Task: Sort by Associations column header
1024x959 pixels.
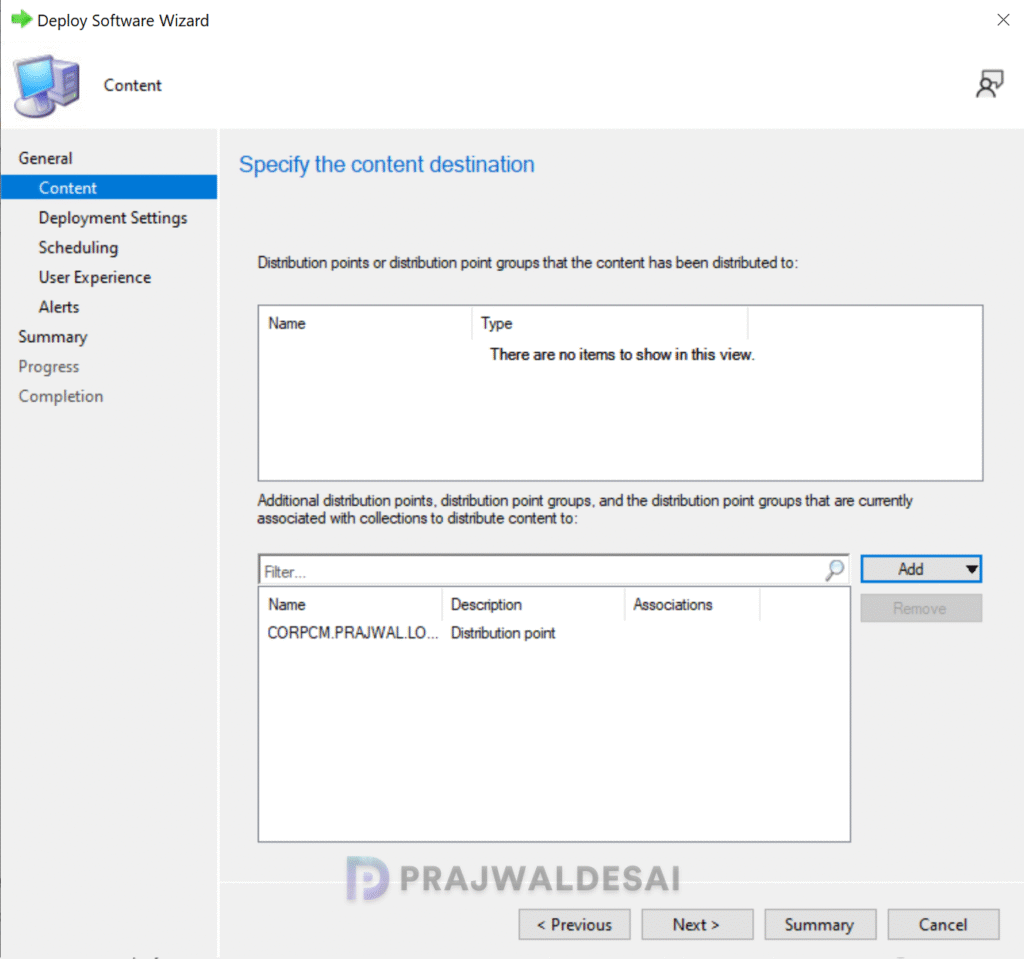Action: (x=692, y=604)
